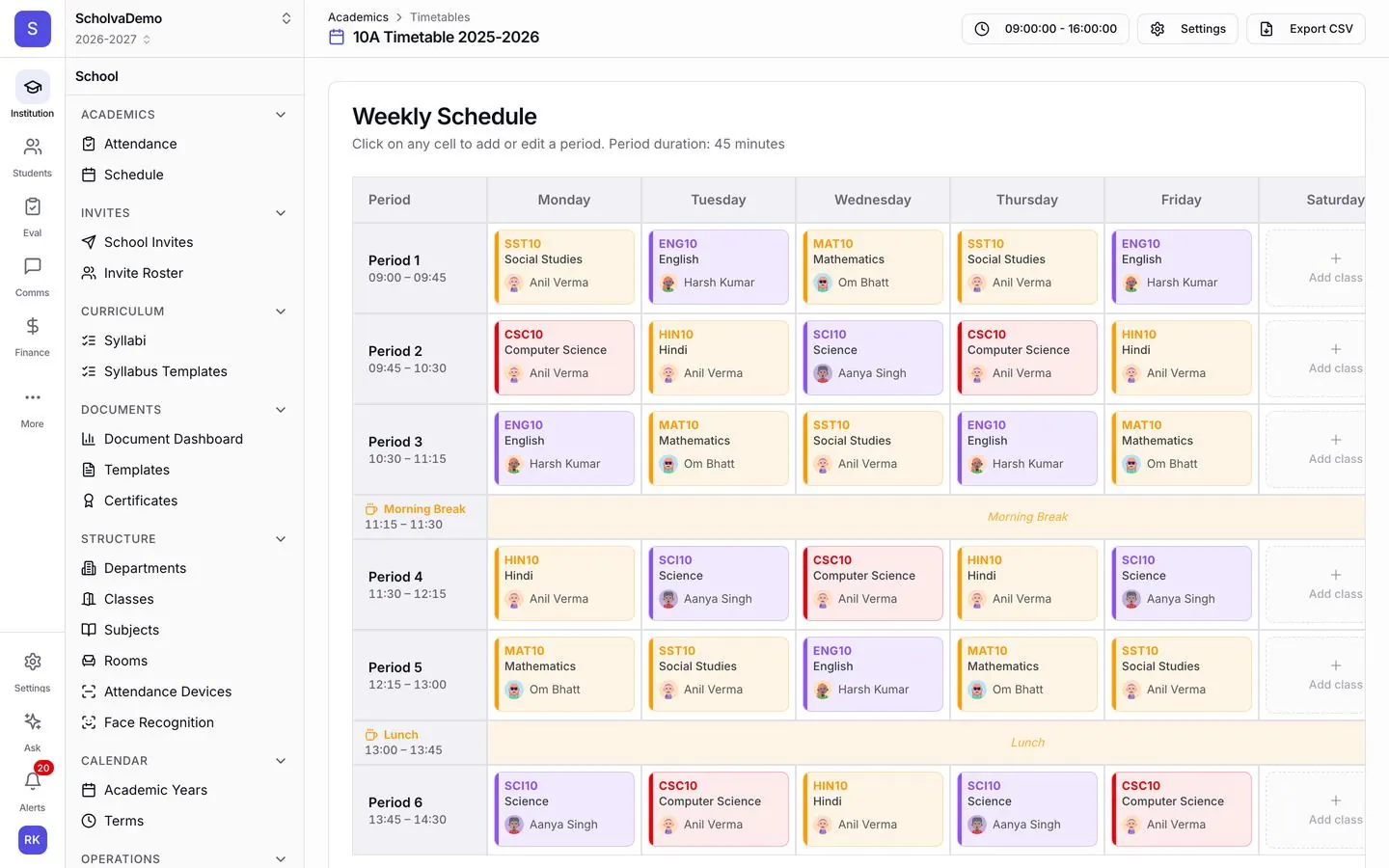
Task: Click the Lunch break icon
Action: tap(371, 735)
